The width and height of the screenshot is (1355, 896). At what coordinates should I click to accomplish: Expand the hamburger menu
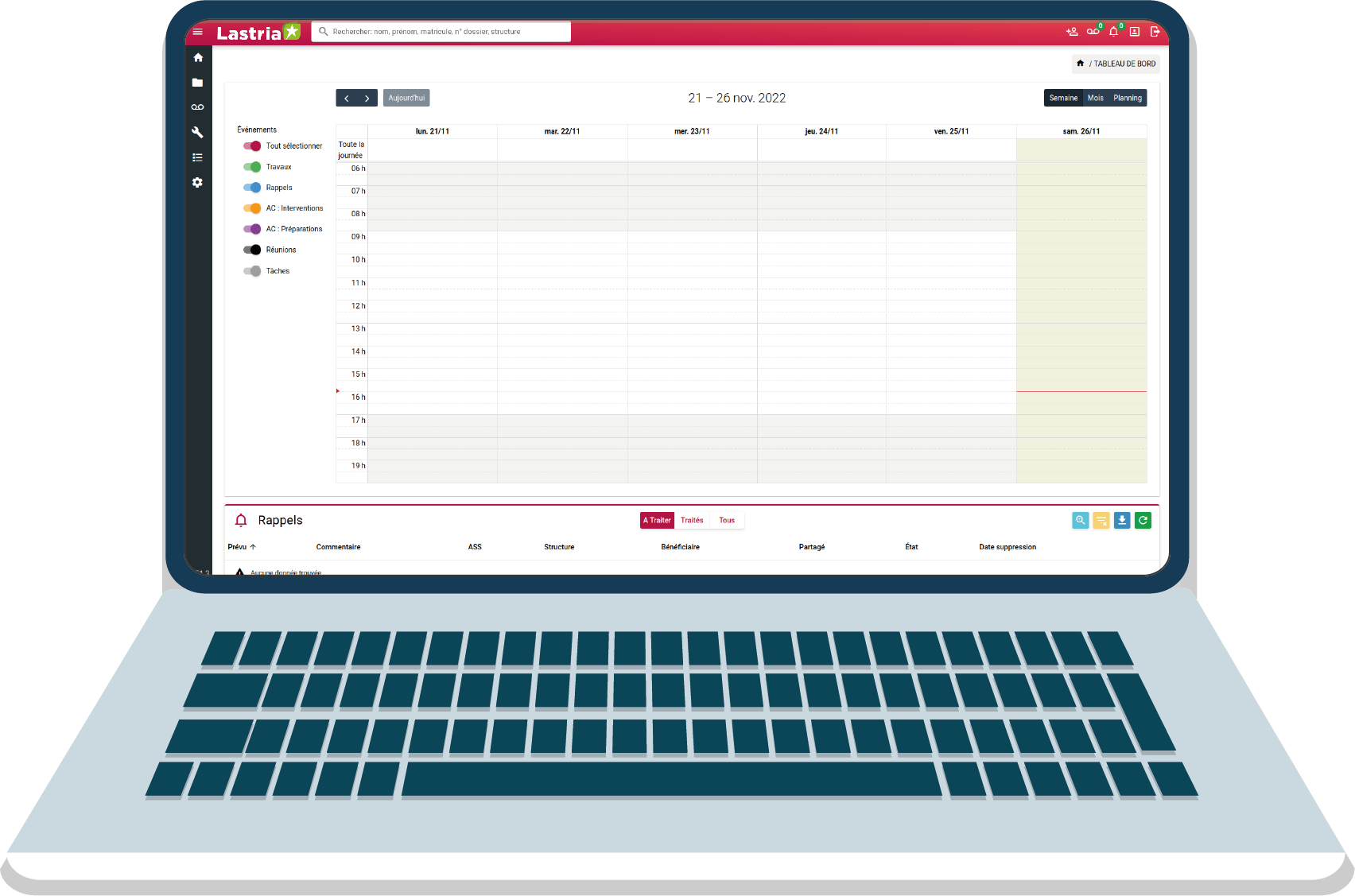tap(198, 32)
